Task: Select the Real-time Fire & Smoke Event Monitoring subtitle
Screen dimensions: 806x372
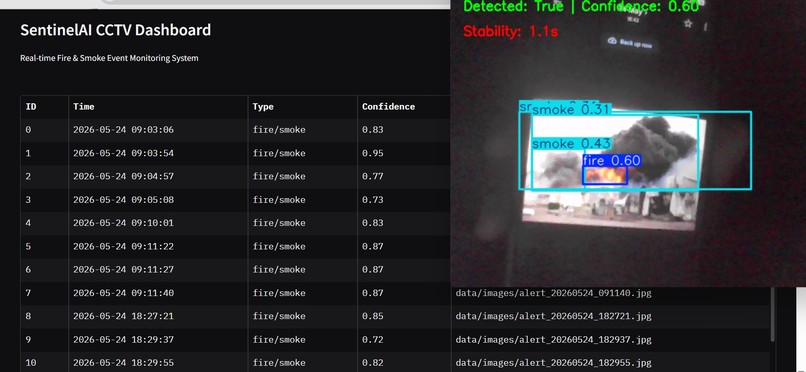Action: click(109, 58)
